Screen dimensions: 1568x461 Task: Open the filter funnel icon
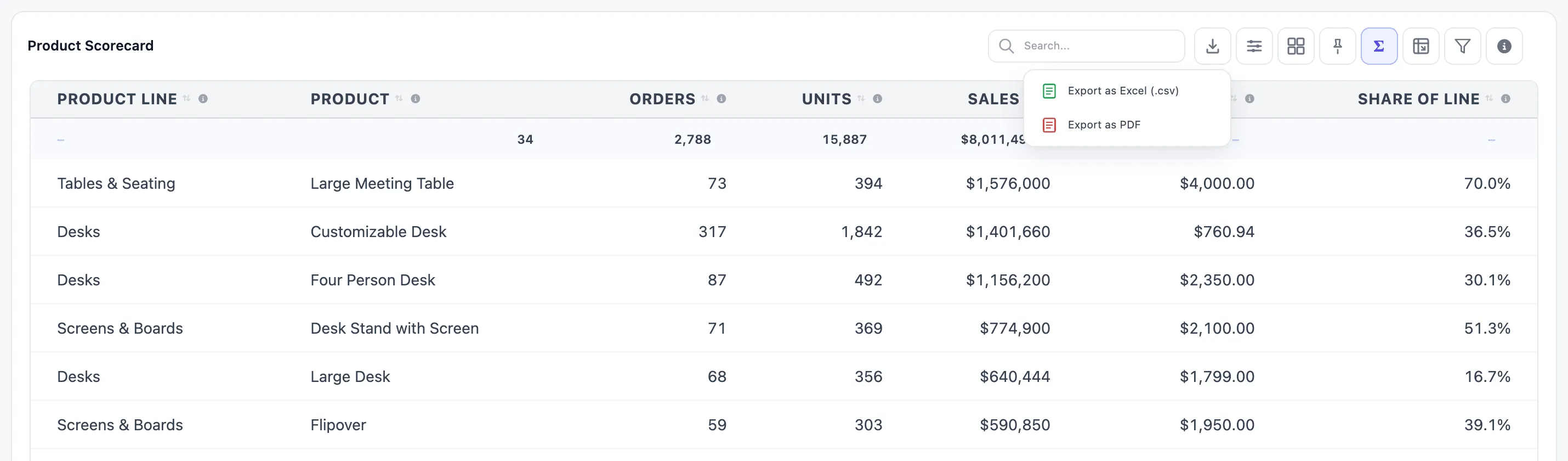click(x=1462, y=46)
